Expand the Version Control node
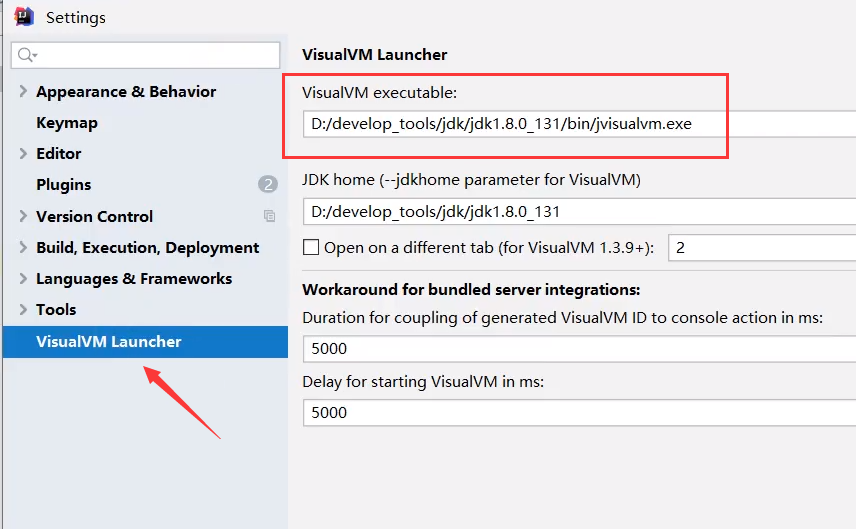This screenshot has width=856, height=529. 23,216
